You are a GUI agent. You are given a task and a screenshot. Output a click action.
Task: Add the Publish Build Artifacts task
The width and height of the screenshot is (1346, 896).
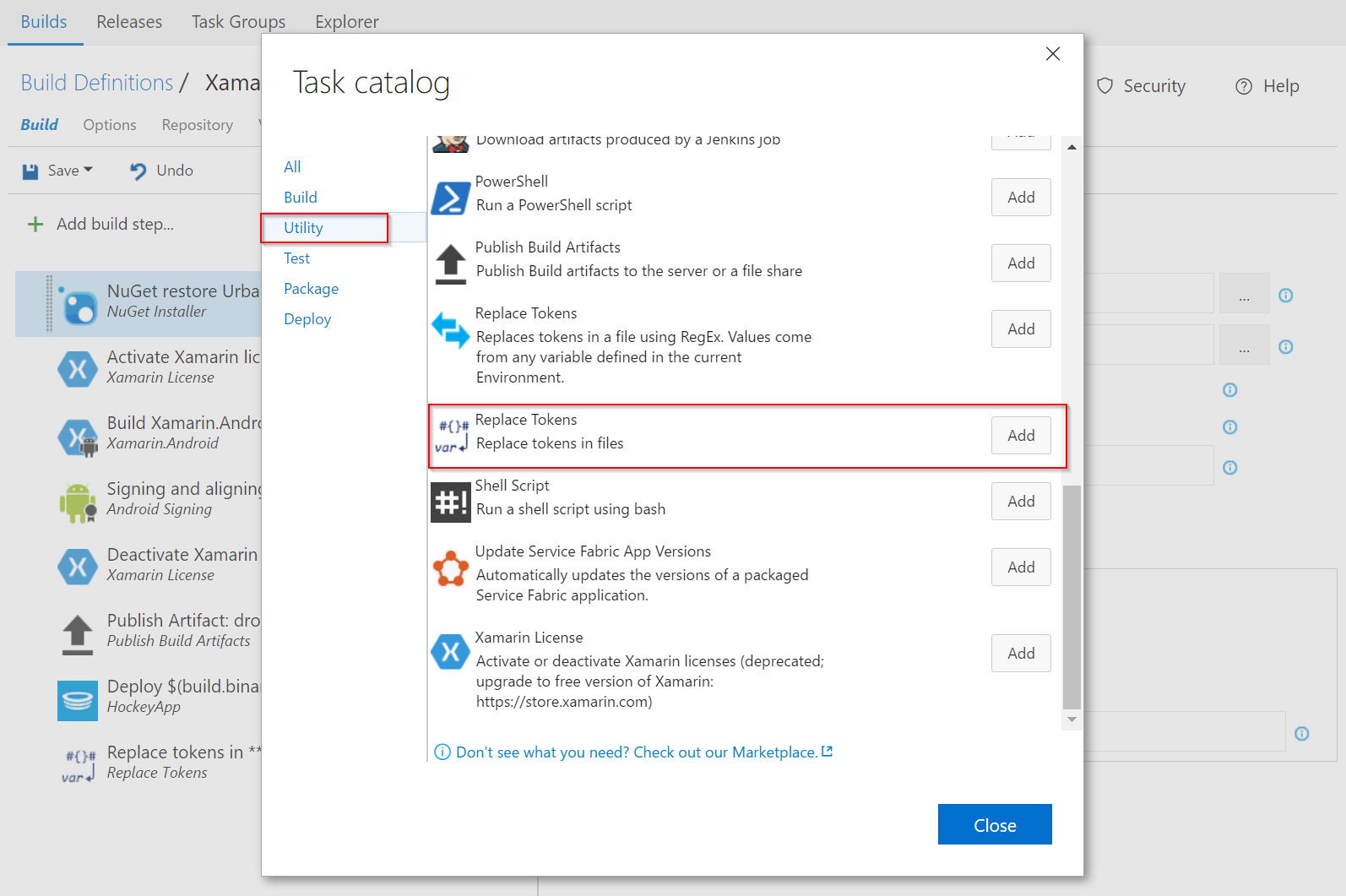[x=1021, y=263]
